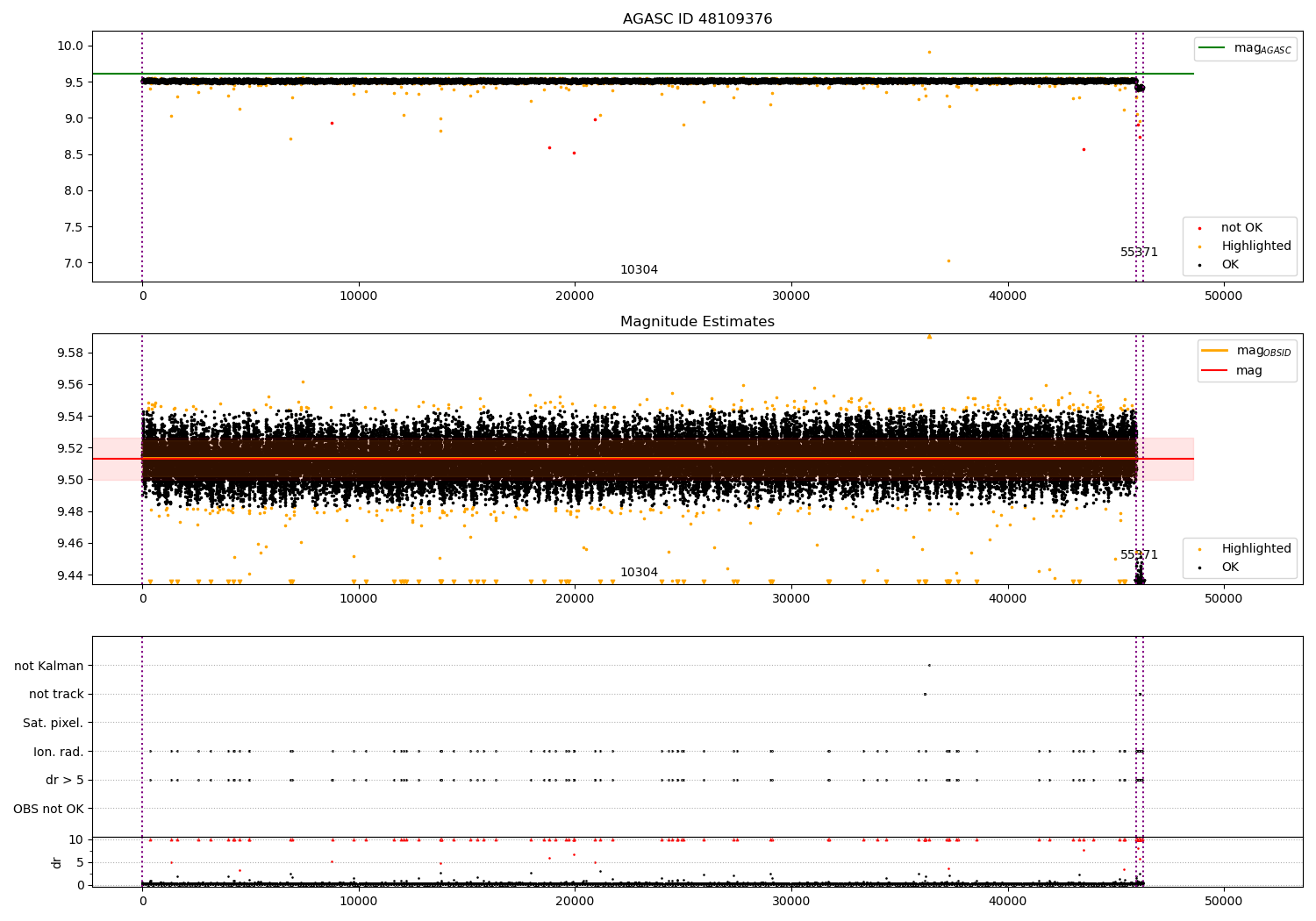
Task: Click the orange mag OBSID line sample in legend
Action: pyautogui.click(x=1215, y=351)
